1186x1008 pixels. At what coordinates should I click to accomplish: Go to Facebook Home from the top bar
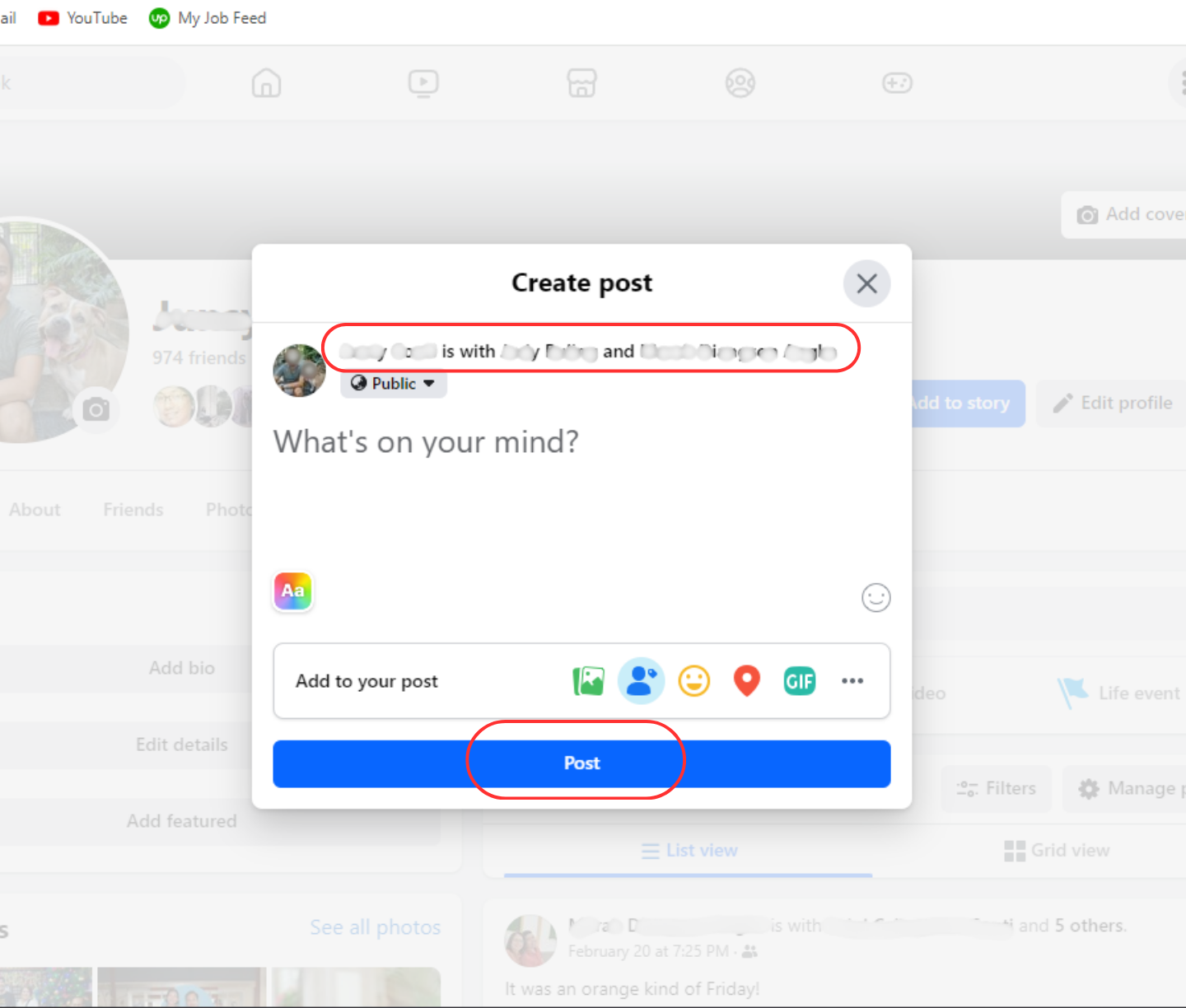click(x=266, y=83)
